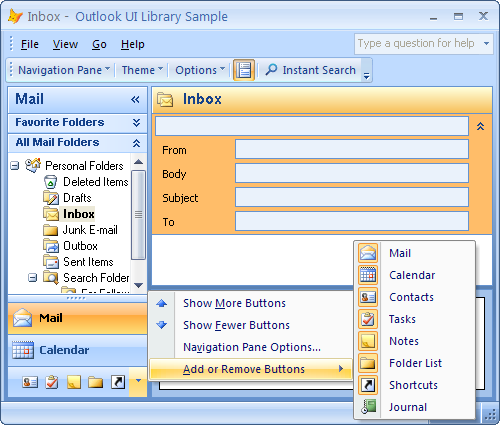Screen dimensions: 500x425
Task: Open the Navigation Pane dropdown
Action: point(64,70)
